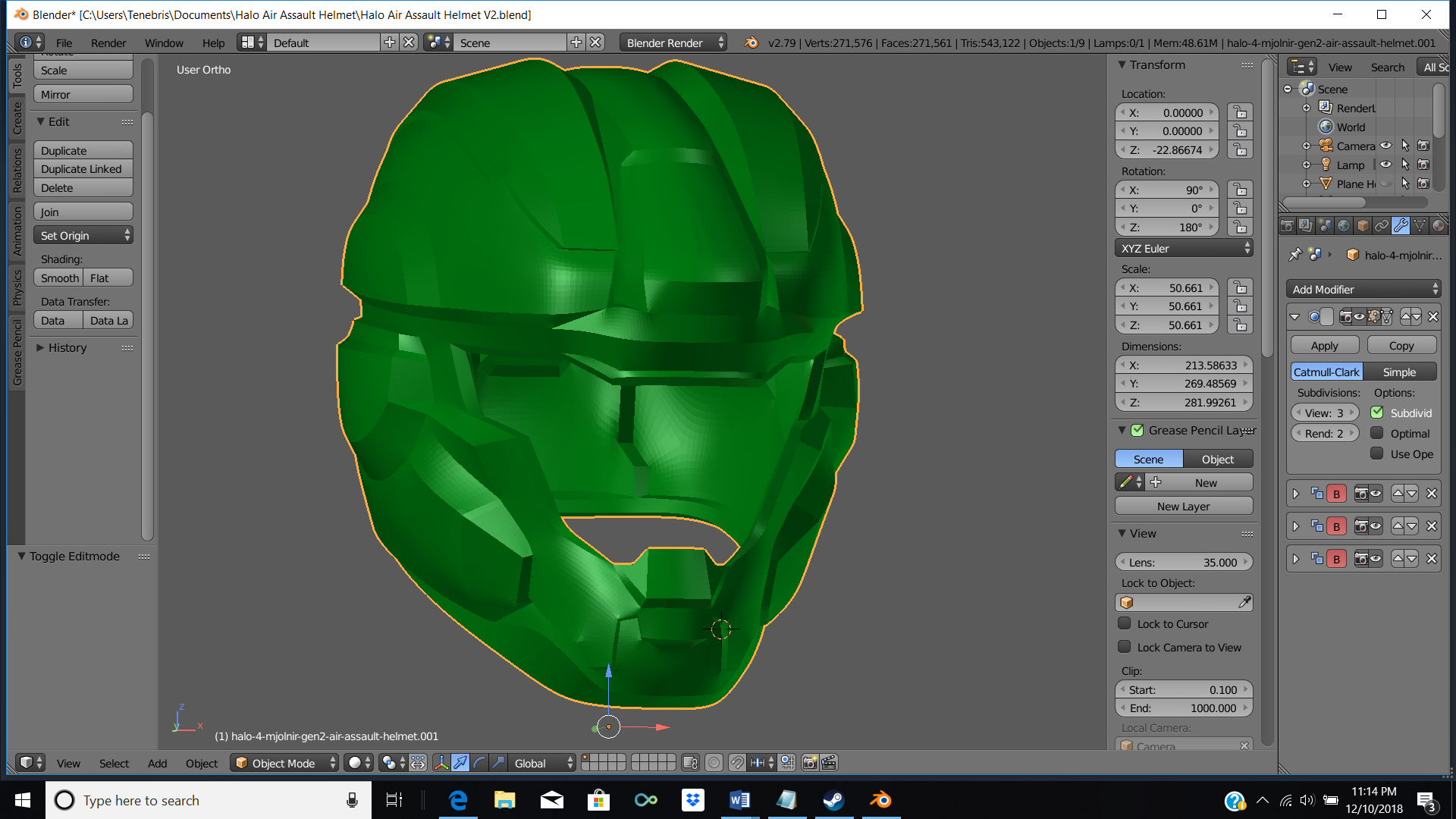
Task: Click the Lens 35.000 value slider
Action: 1184,562
